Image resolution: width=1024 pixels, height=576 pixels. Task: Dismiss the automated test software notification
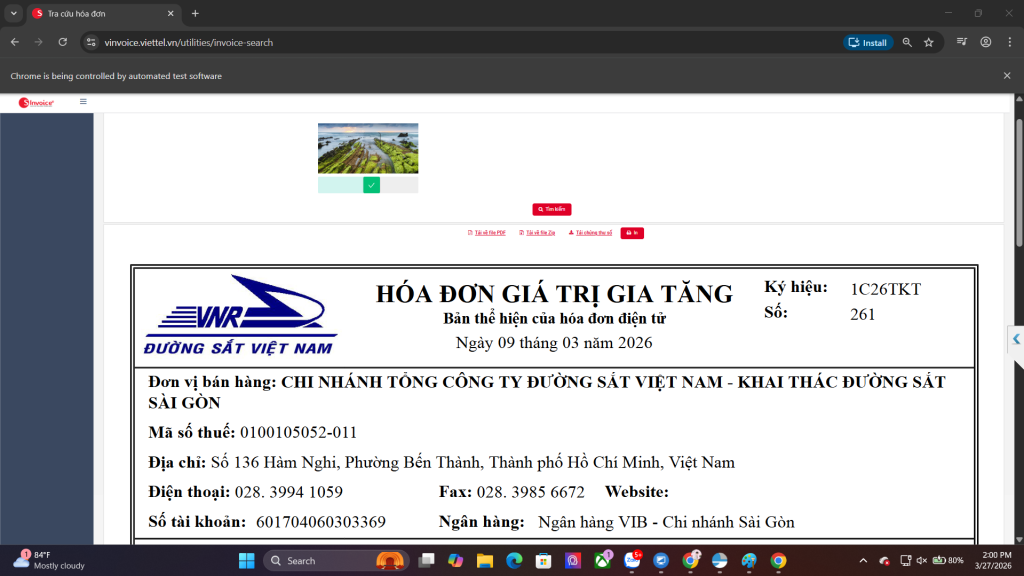pyautogui.click(x=1007, y=76)
